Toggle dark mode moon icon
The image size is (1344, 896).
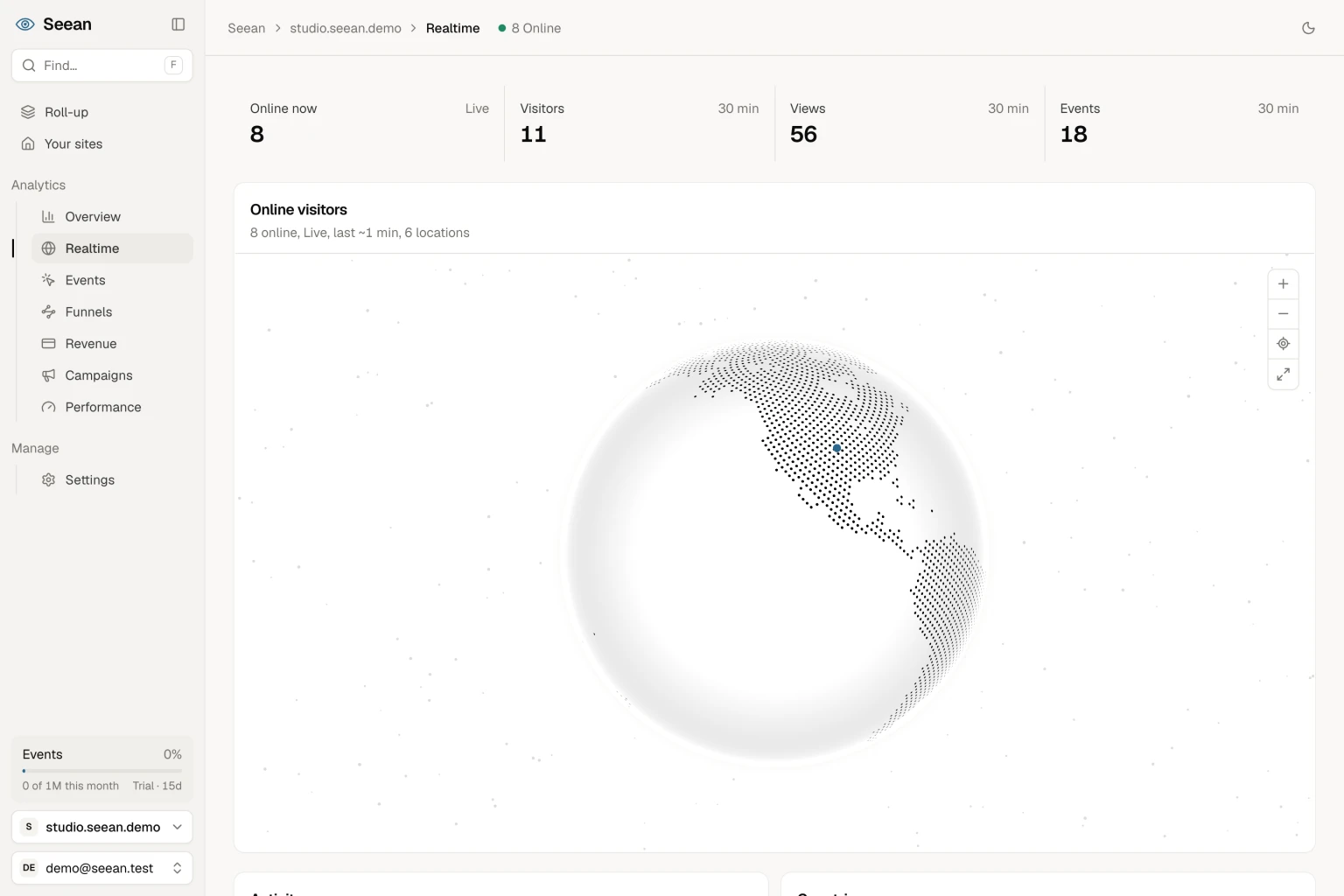[x=1308, y=28]
